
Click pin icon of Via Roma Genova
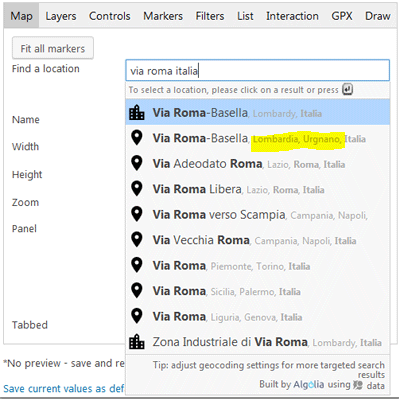[137, 316]
